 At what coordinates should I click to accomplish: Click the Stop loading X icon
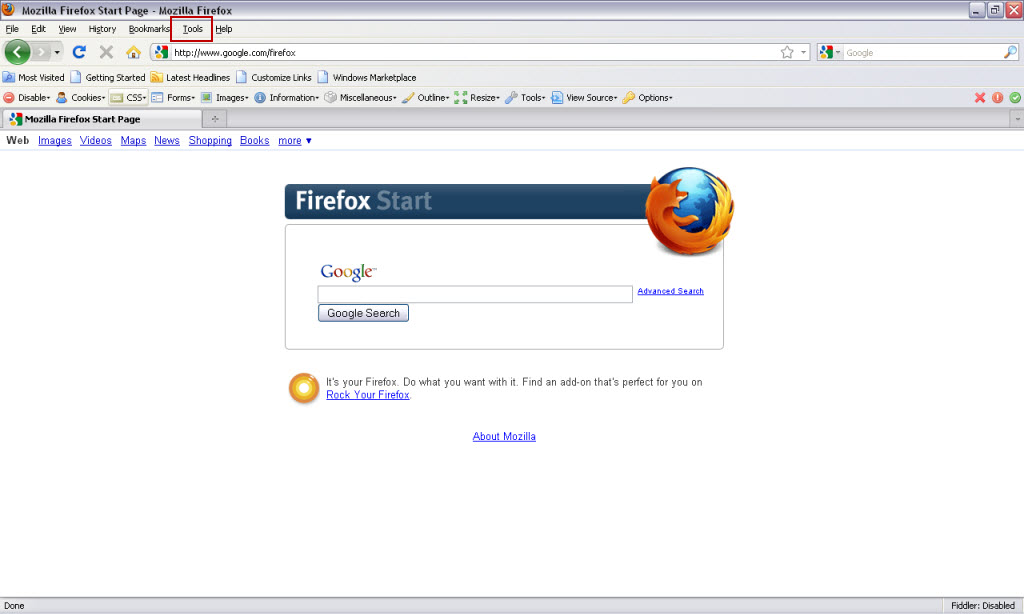click(106, 52)
